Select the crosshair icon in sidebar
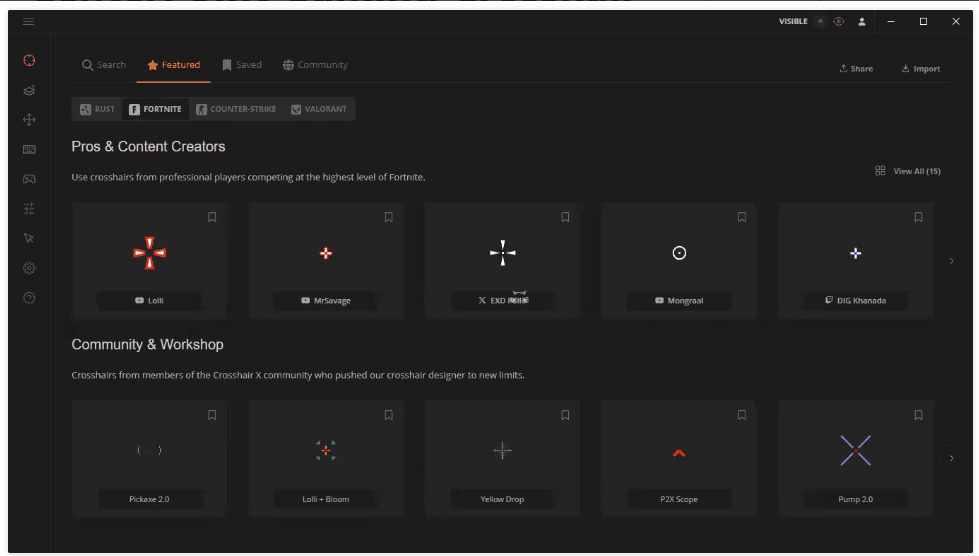The height and width of the screenshot is (556, 979). coord(29,61)
